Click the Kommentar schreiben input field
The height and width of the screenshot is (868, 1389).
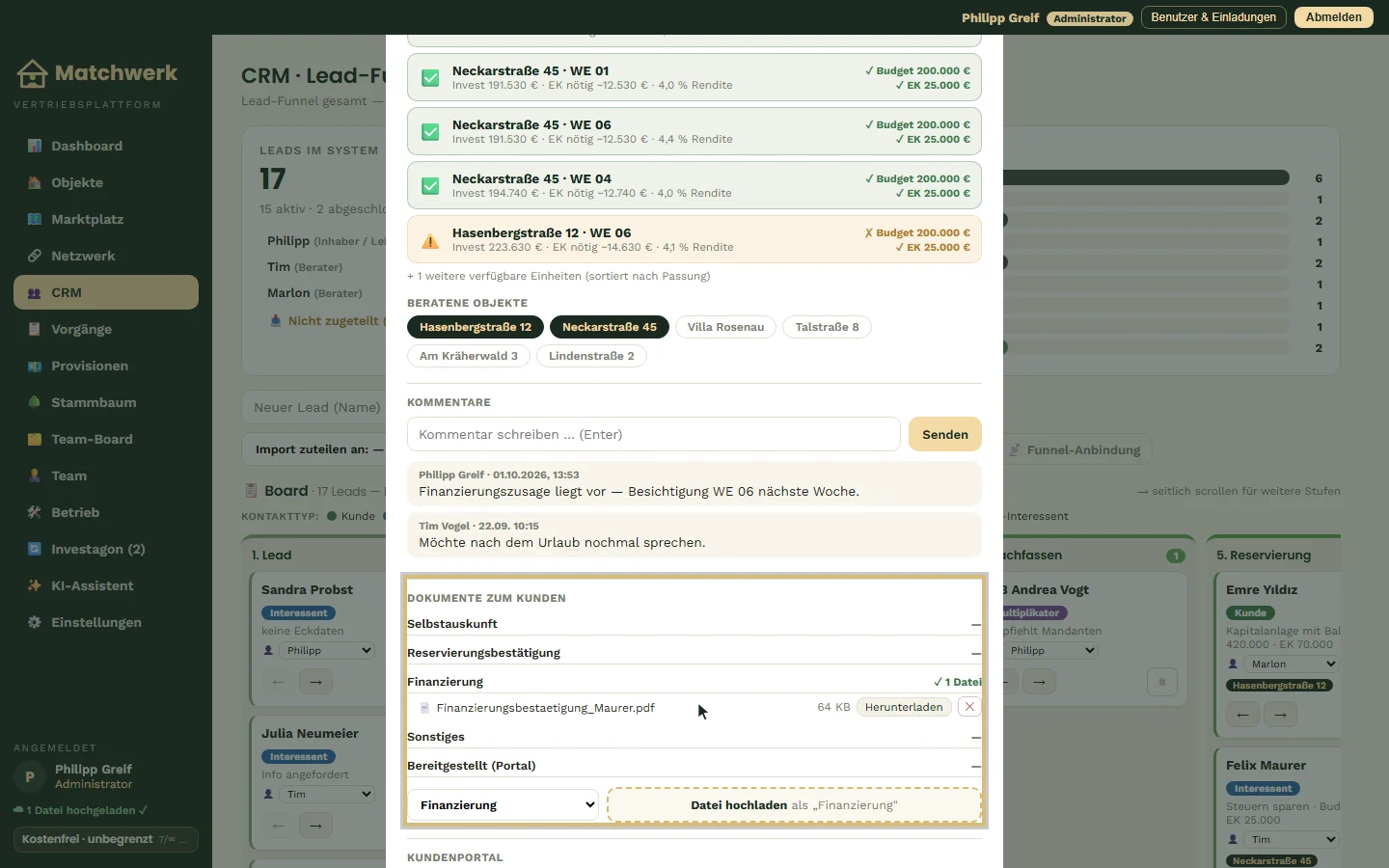pos(654,435)
